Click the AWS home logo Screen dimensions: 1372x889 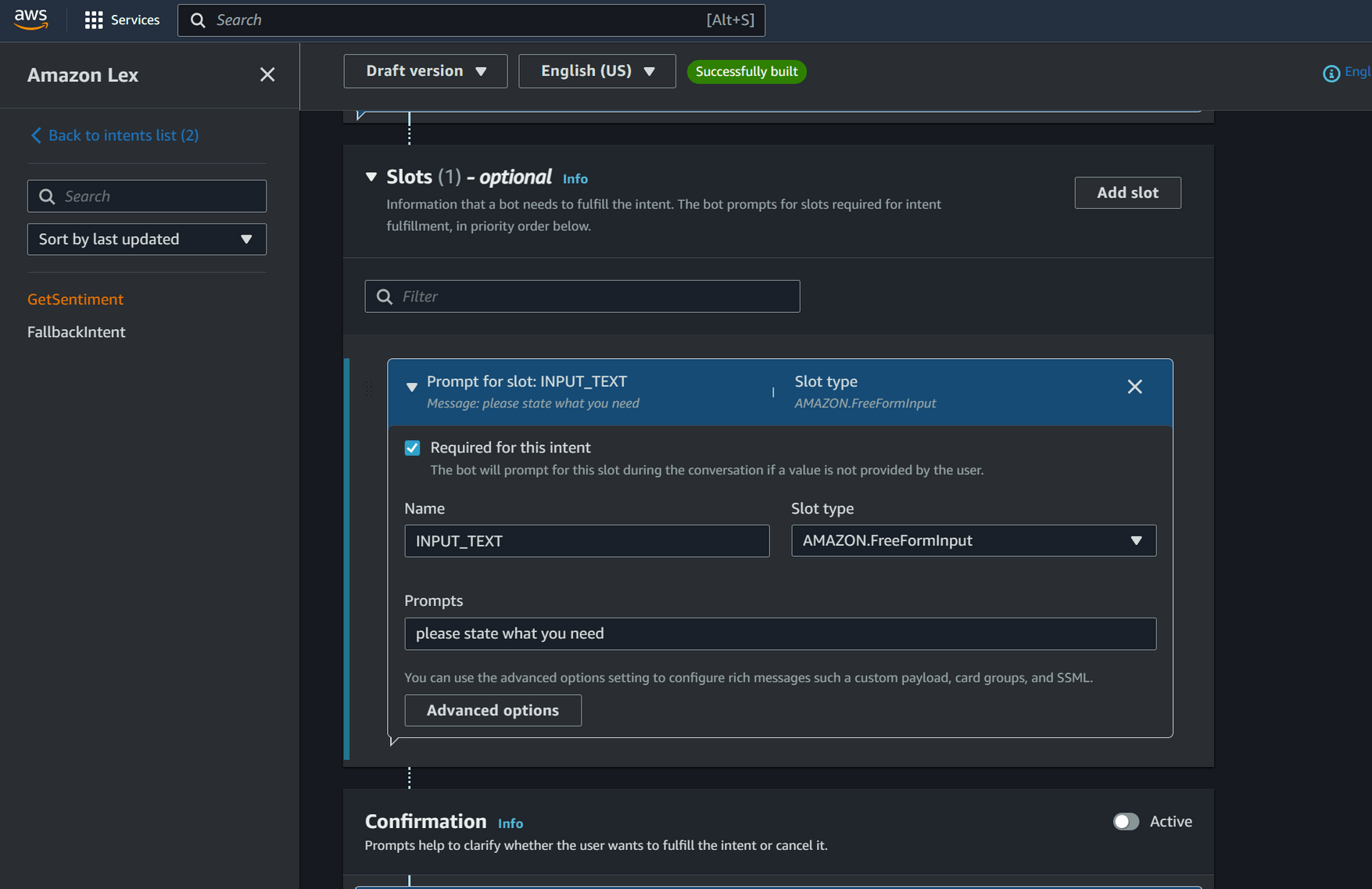(x=30, y=20)
